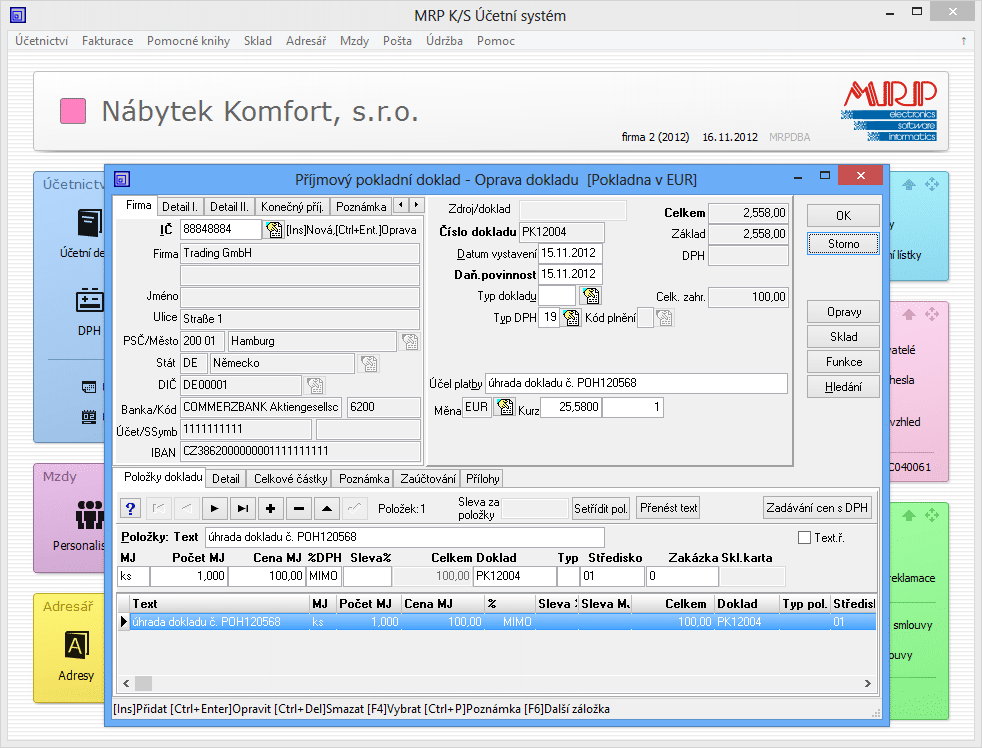Delete the item with minus icon

tap(299, 509)
